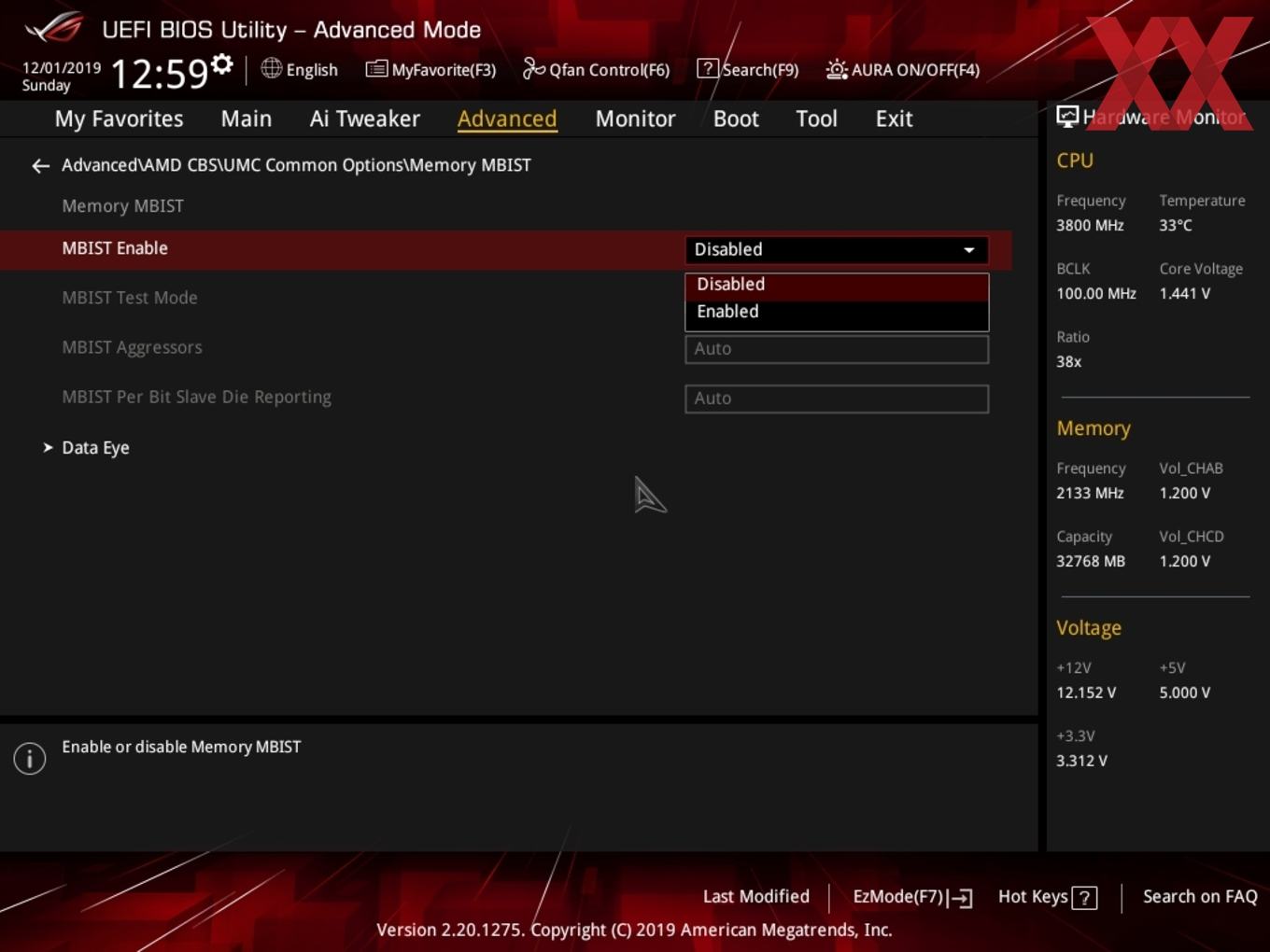Click the Hot Keys question mark box
The image size is (1270, 952).
point(1084,898)
